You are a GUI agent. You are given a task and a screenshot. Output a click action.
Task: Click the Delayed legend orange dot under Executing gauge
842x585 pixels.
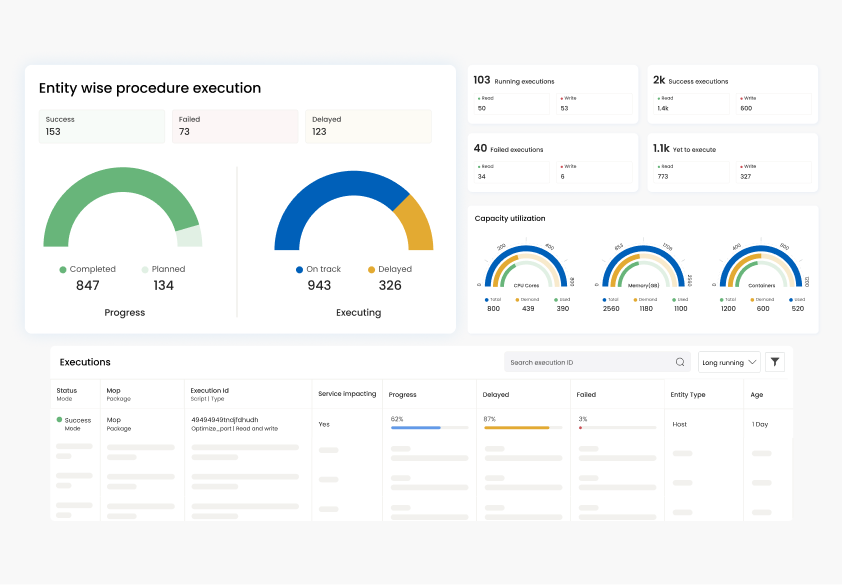(x=371, y=270)
